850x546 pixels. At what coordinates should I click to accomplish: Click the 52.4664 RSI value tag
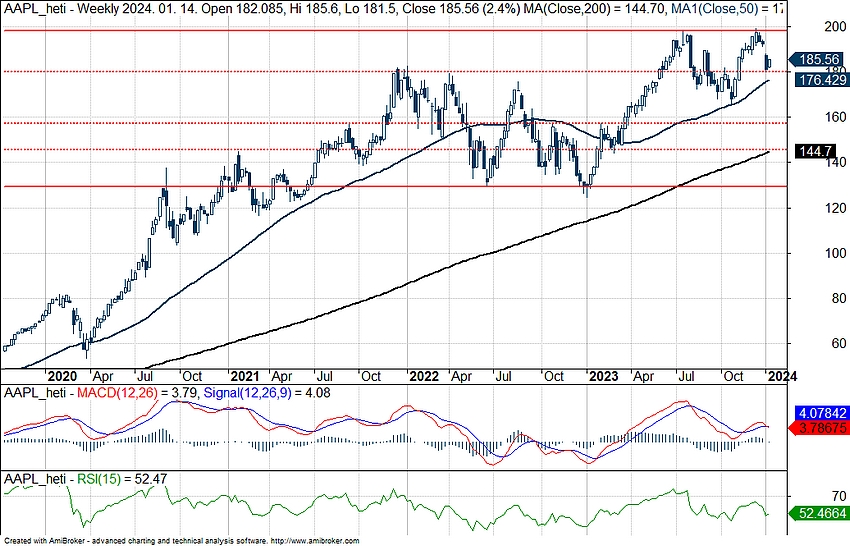[x=818, y=512]
